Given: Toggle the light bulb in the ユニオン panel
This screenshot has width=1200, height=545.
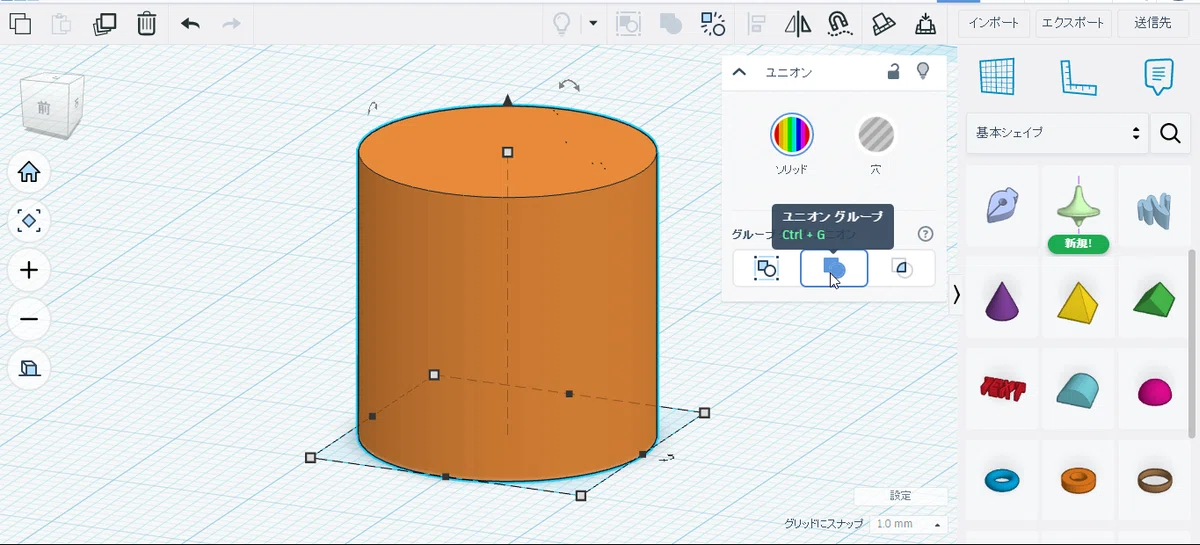Looking at the screenshot, I should [923, 71].
